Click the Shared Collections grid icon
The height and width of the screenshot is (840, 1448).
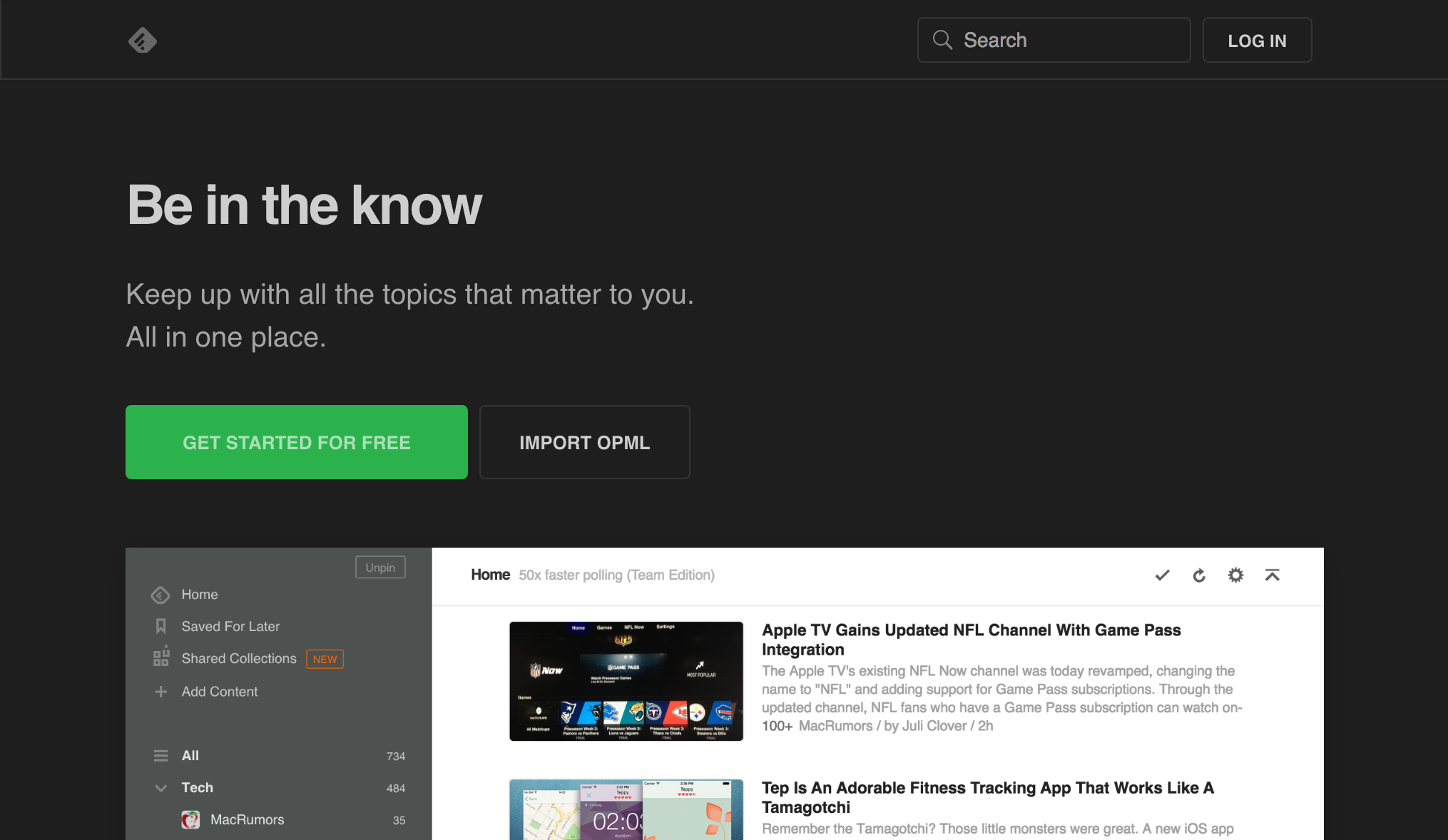[161, 657]
